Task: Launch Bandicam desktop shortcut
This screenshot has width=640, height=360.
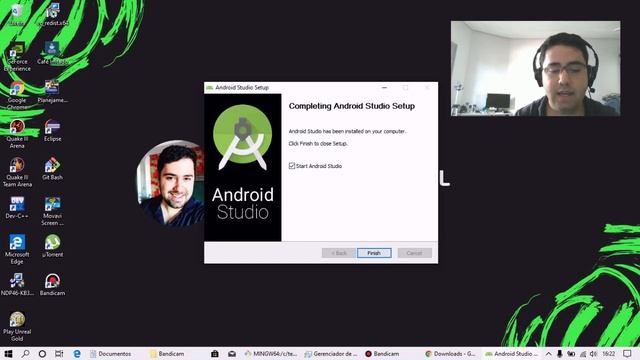Action: [x=52, y=284]
